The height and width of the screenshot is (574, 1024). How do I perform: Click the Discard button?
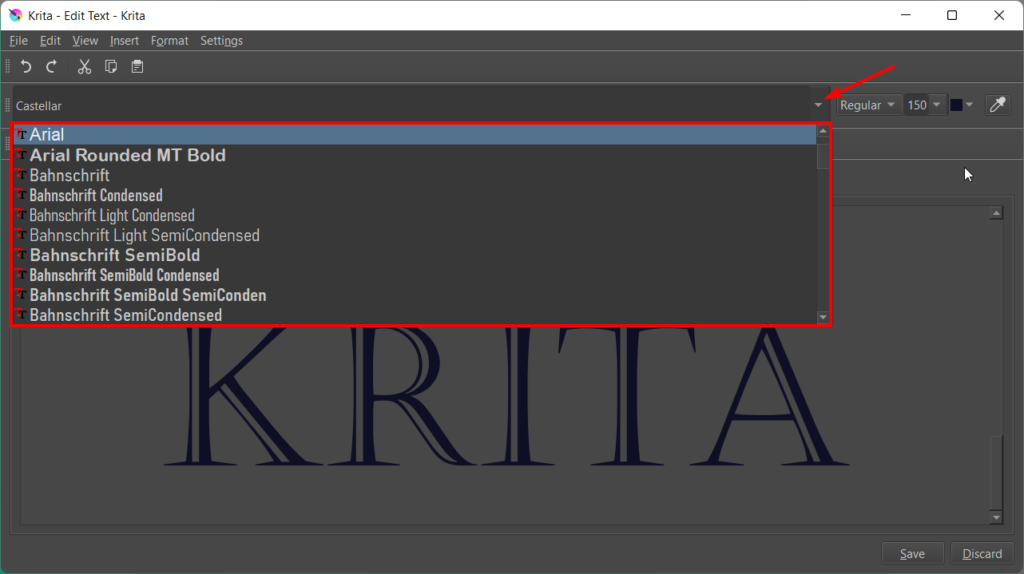coord(981,553)
